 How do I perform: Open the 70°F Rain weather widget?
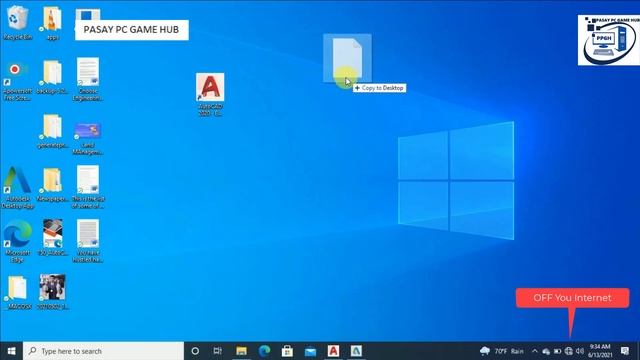click(x=502, y=351)
